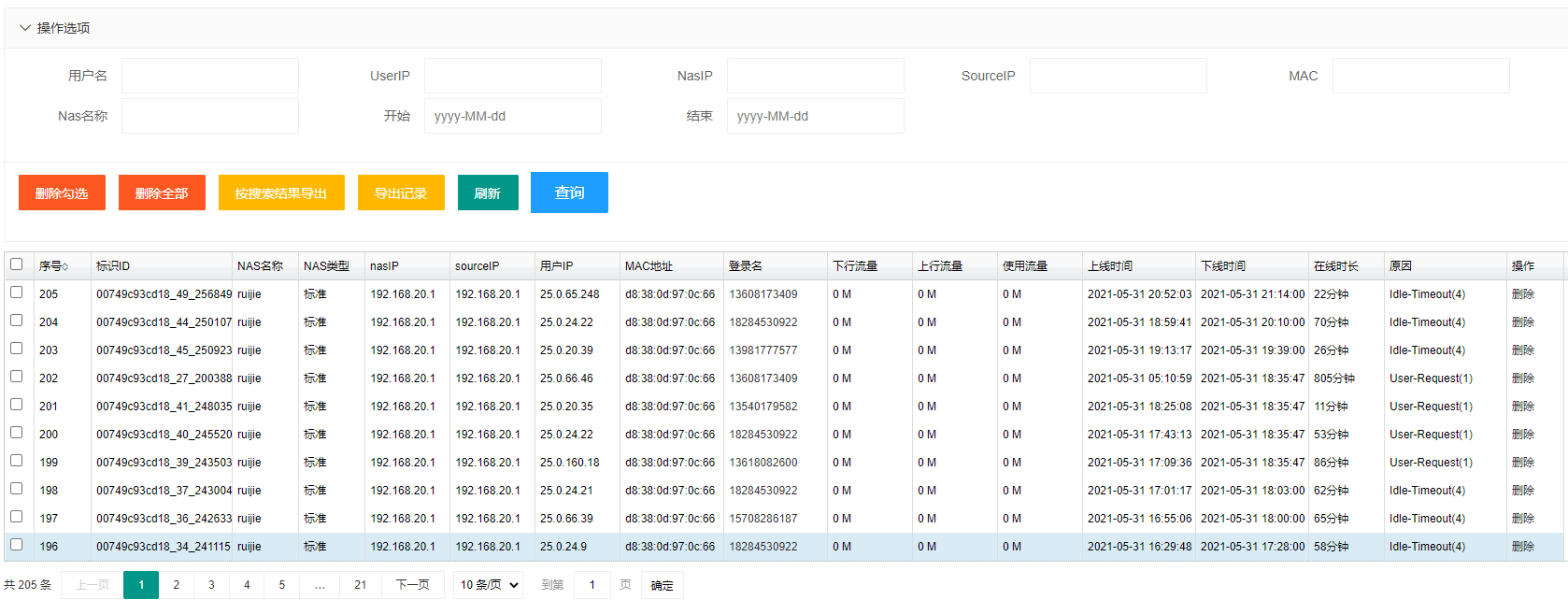1568x614 pixels.
Task: Check the box for row 203
Action: (17, 349)
